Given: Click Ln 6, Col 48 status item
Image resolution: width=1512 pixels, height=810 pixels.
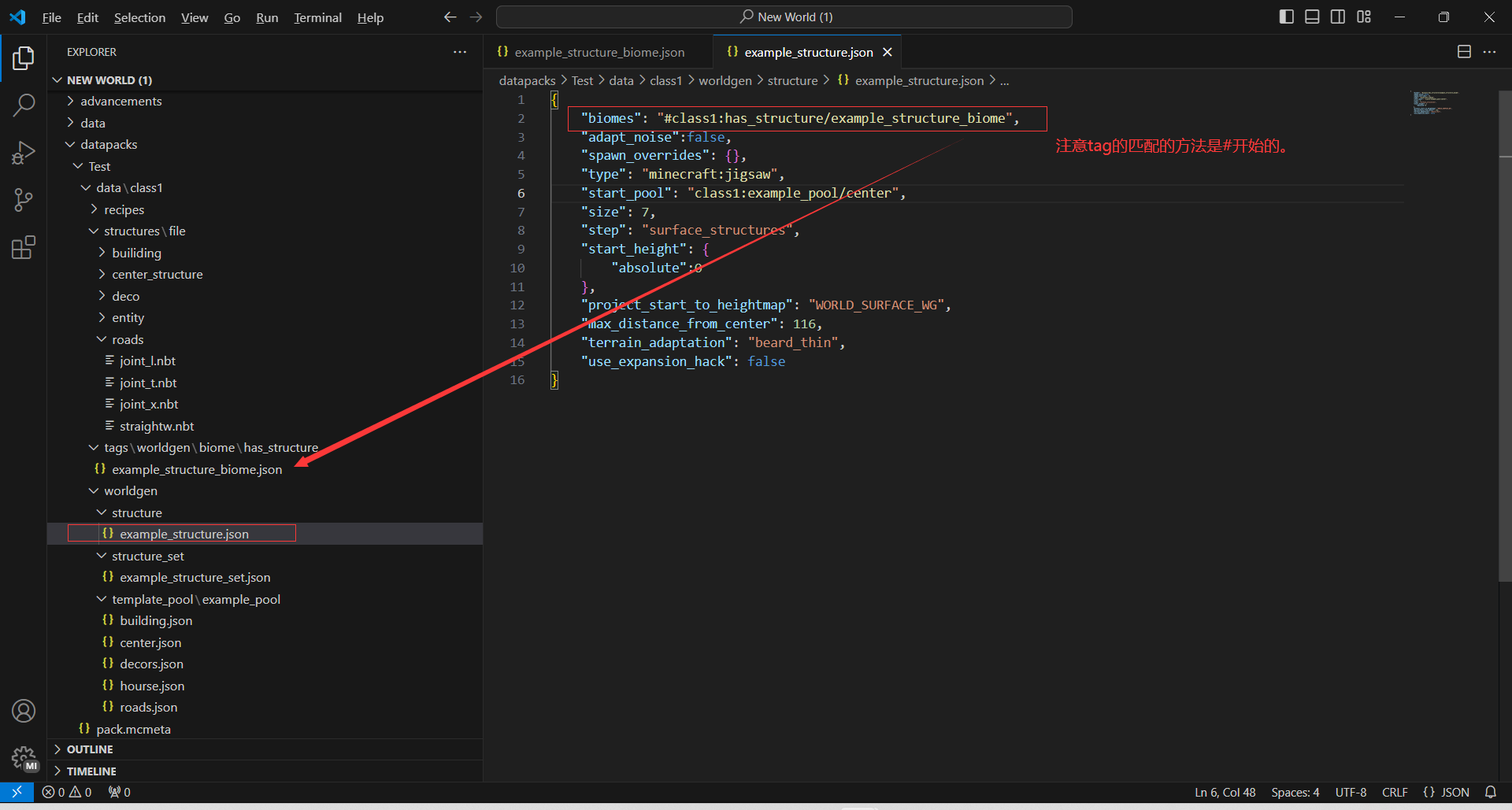Looking at the screenshot, I should [x=1225, y=792].
